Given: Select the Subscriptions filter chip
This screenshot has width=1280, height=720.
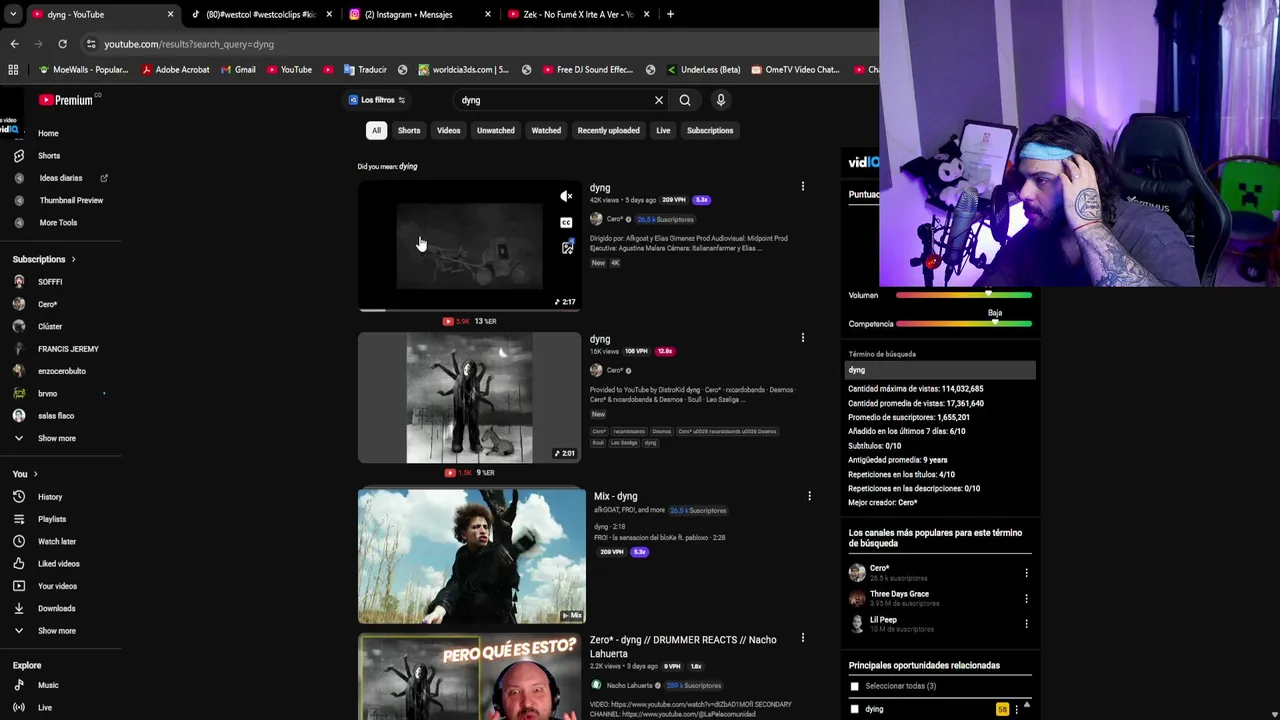Looking at the screenshot, I should coord(710,130).
